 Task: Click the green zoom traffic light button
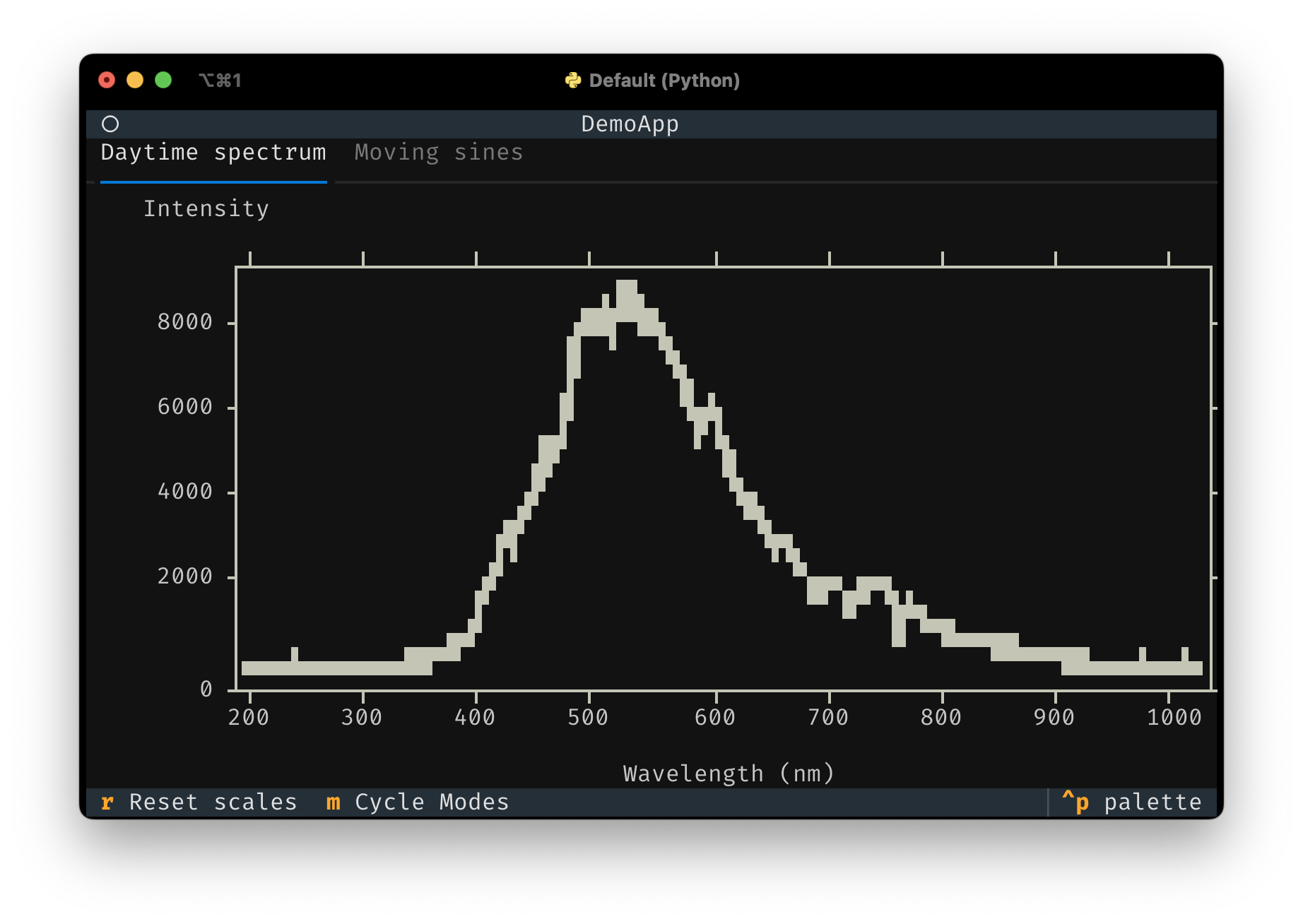click(x=163, y=80)
